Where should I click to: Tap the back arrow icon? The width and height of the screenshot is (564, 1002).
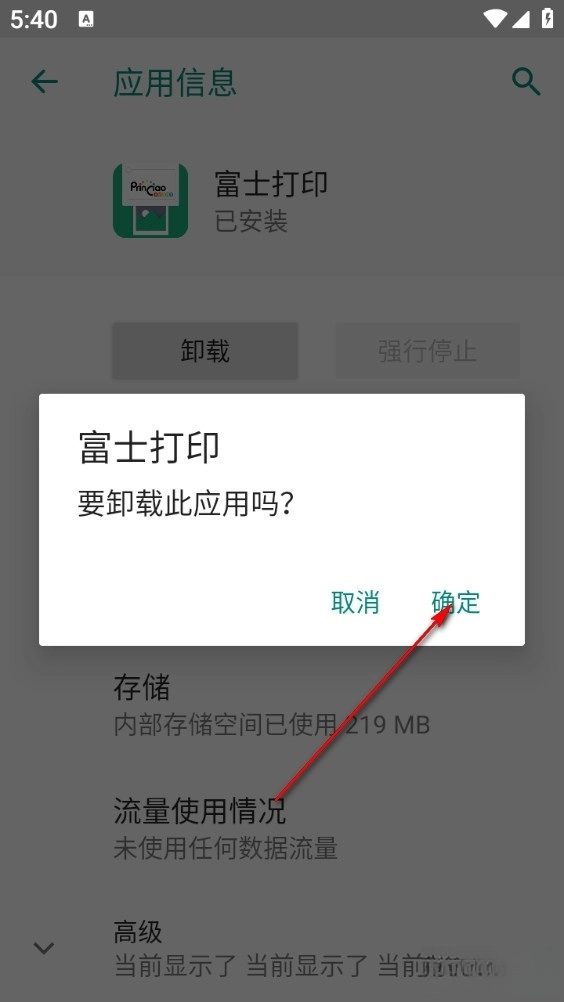pyautogui.click(x=44, y=82)
